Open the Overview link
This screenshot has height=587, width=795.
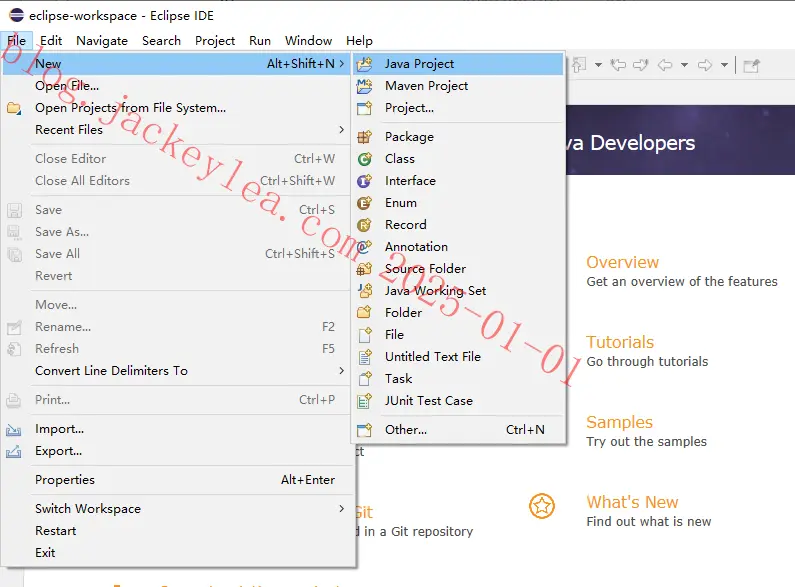click(622, 262)
